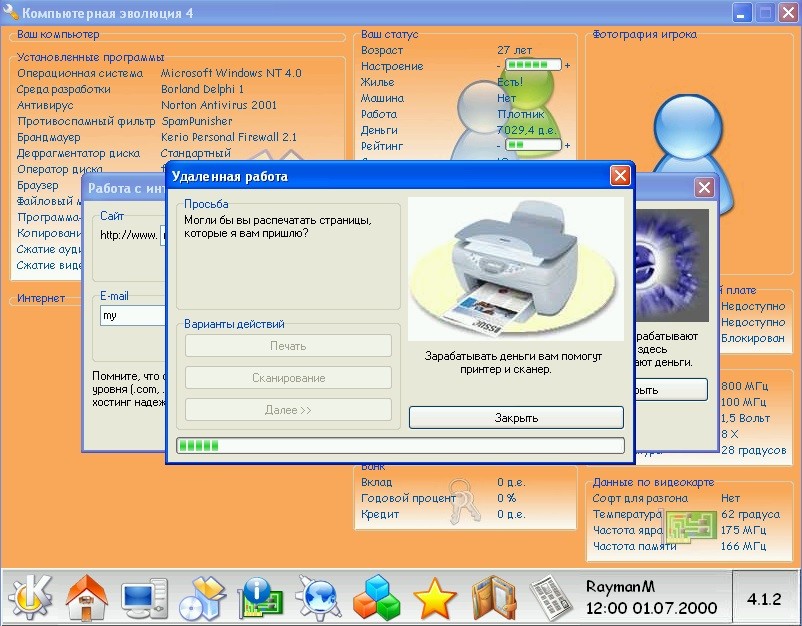Click the Далее >> button
This screenshot has height=626, width=802.
(x=288, y=410)
